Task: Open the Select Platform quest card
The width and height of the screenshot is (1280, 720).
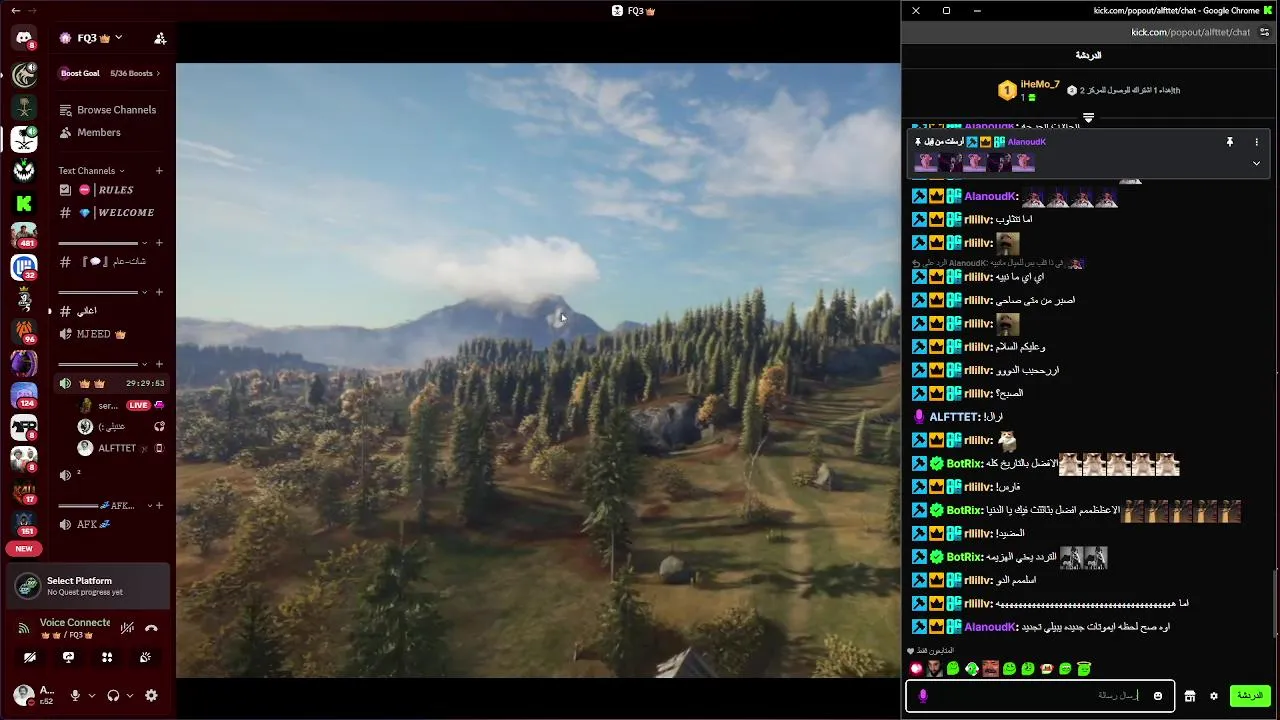Action: [x=90, y=586]
